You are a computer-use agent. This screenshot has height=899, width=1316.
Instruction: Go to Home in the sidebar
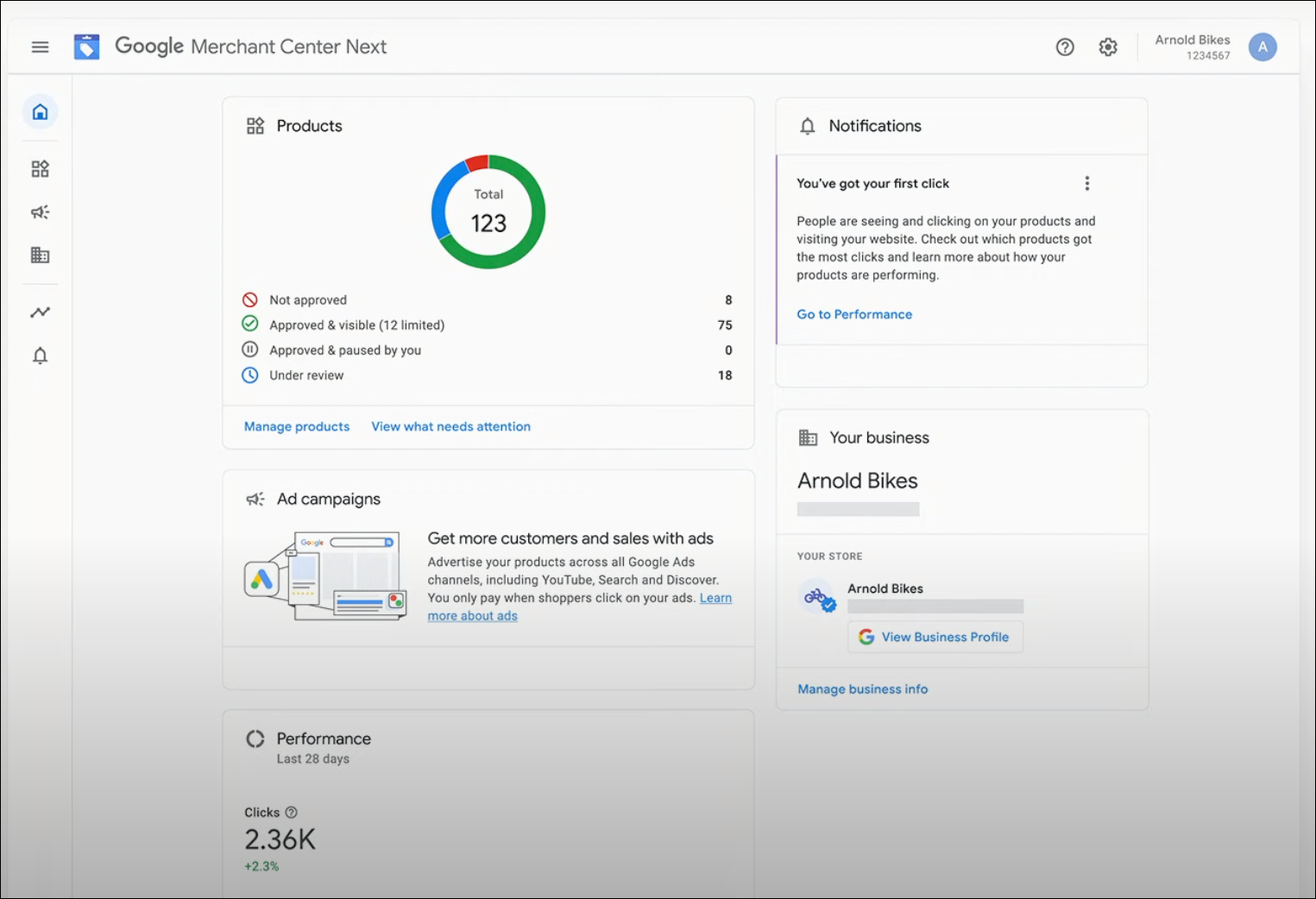40,112
